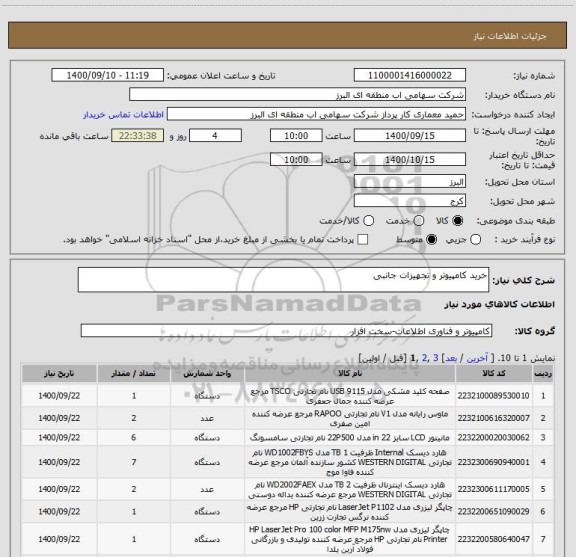Click the LaserJet P1102 printer item name
This screenshot has width=576, height=557.
[x=350, y=512]
